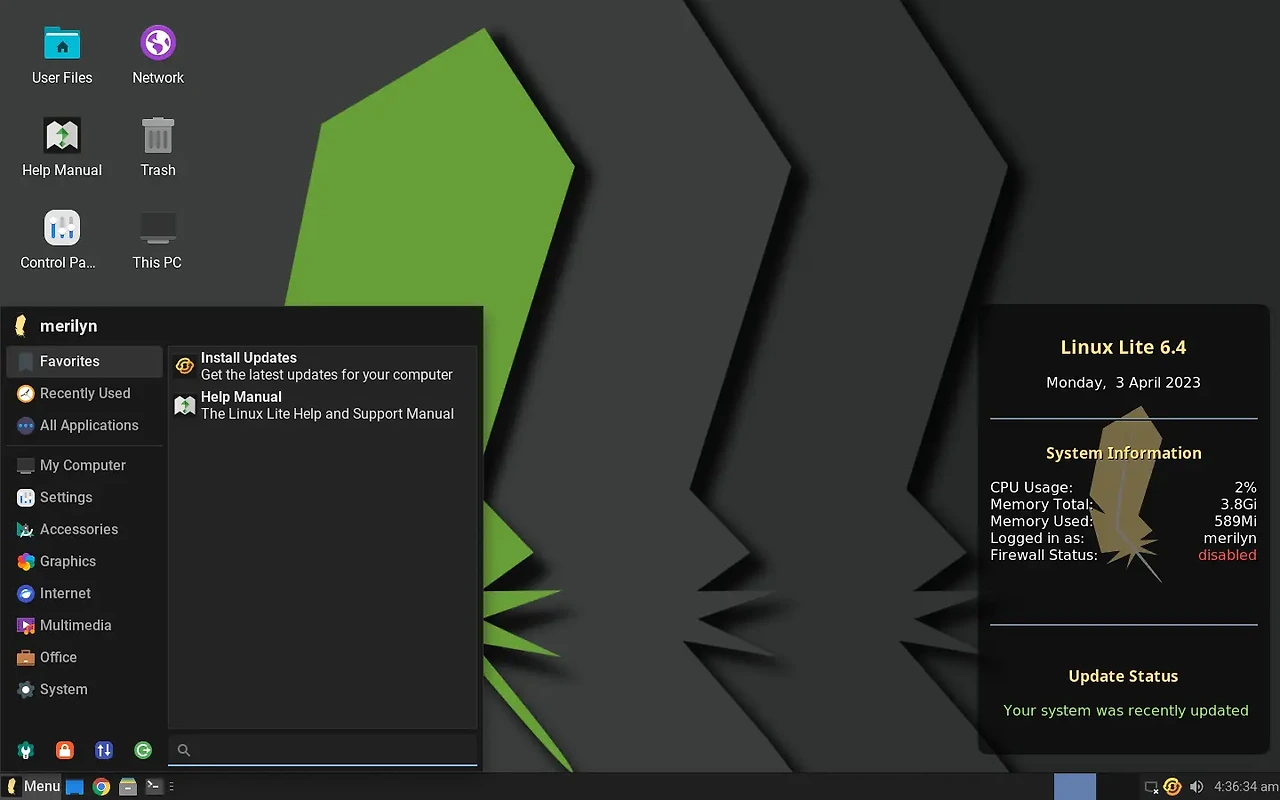Click 'Your system was recently updated' text

(x=1125, y=711)
